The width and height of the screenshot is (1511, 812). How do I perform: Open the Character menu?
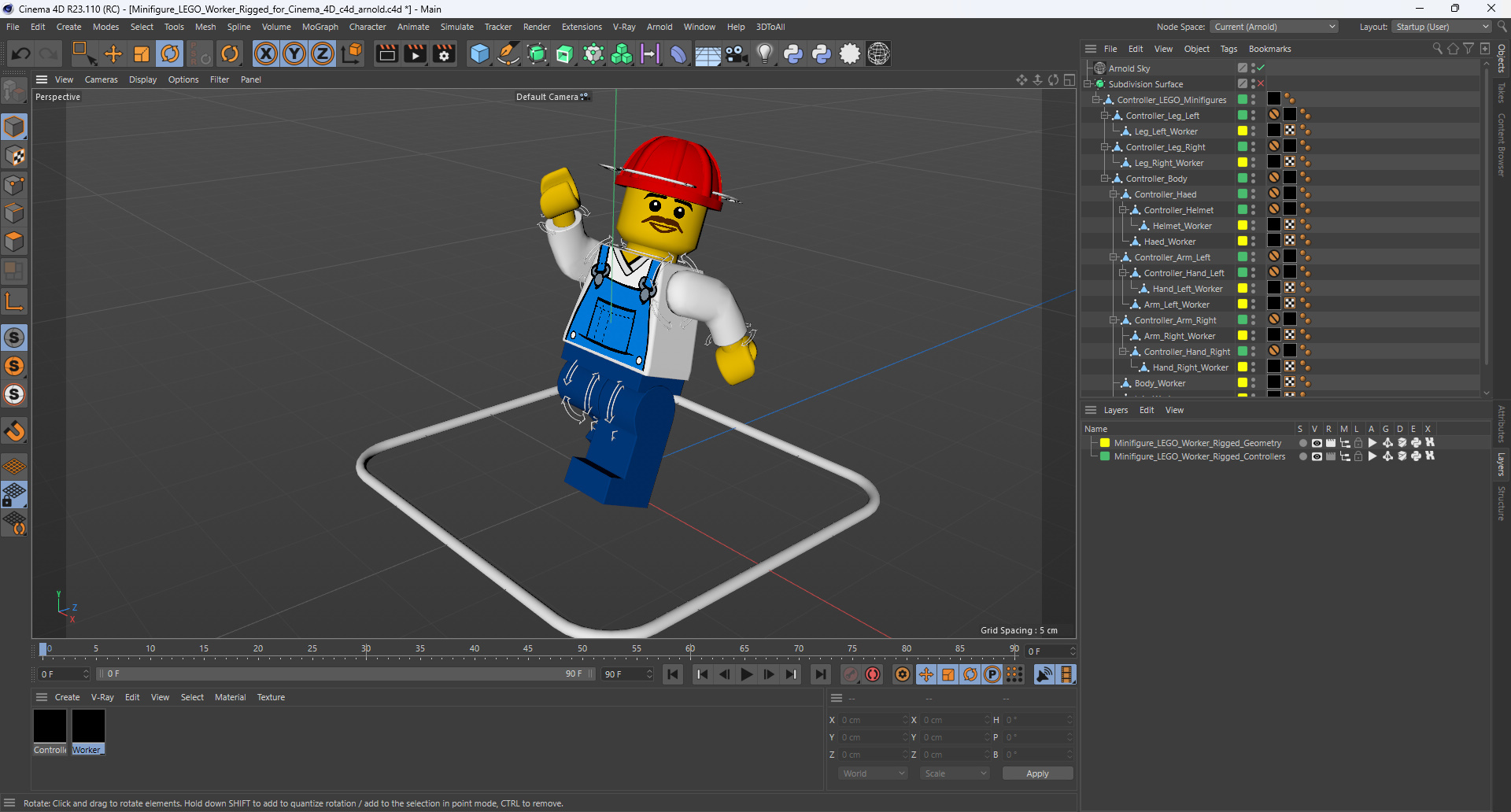[368, 27]
